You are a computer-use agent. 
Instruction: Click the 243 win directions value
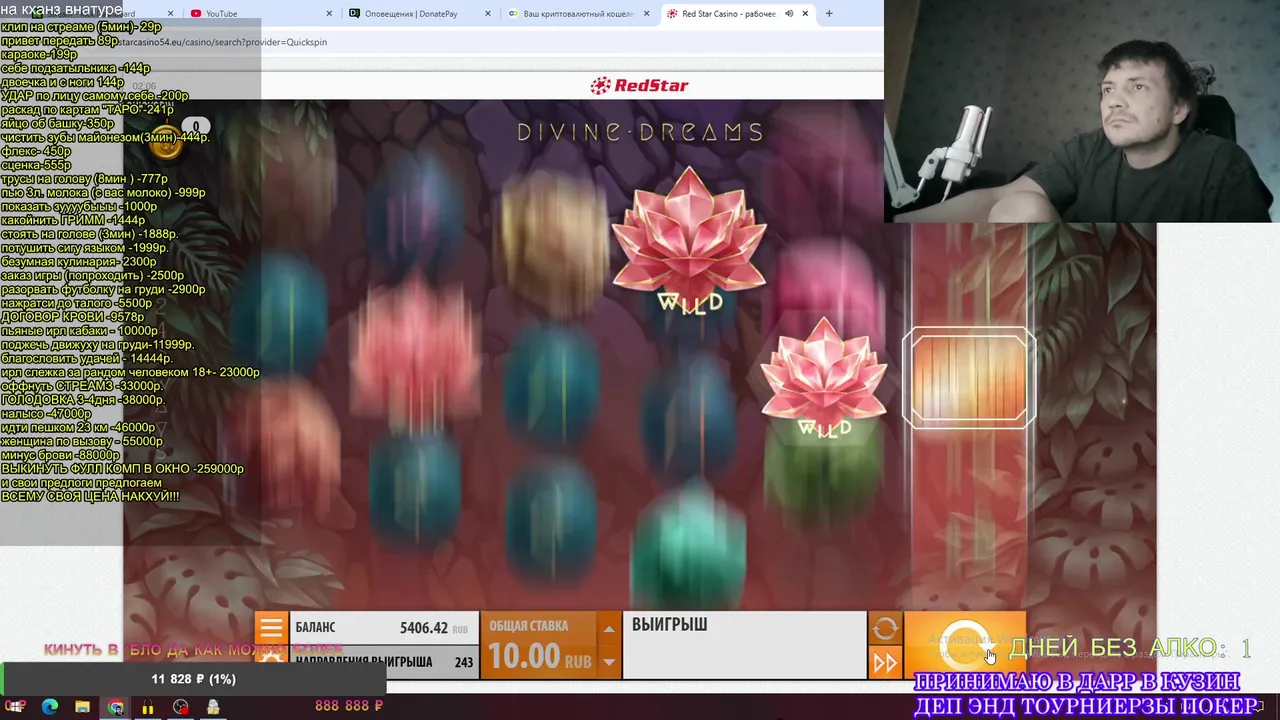(464, 662)
